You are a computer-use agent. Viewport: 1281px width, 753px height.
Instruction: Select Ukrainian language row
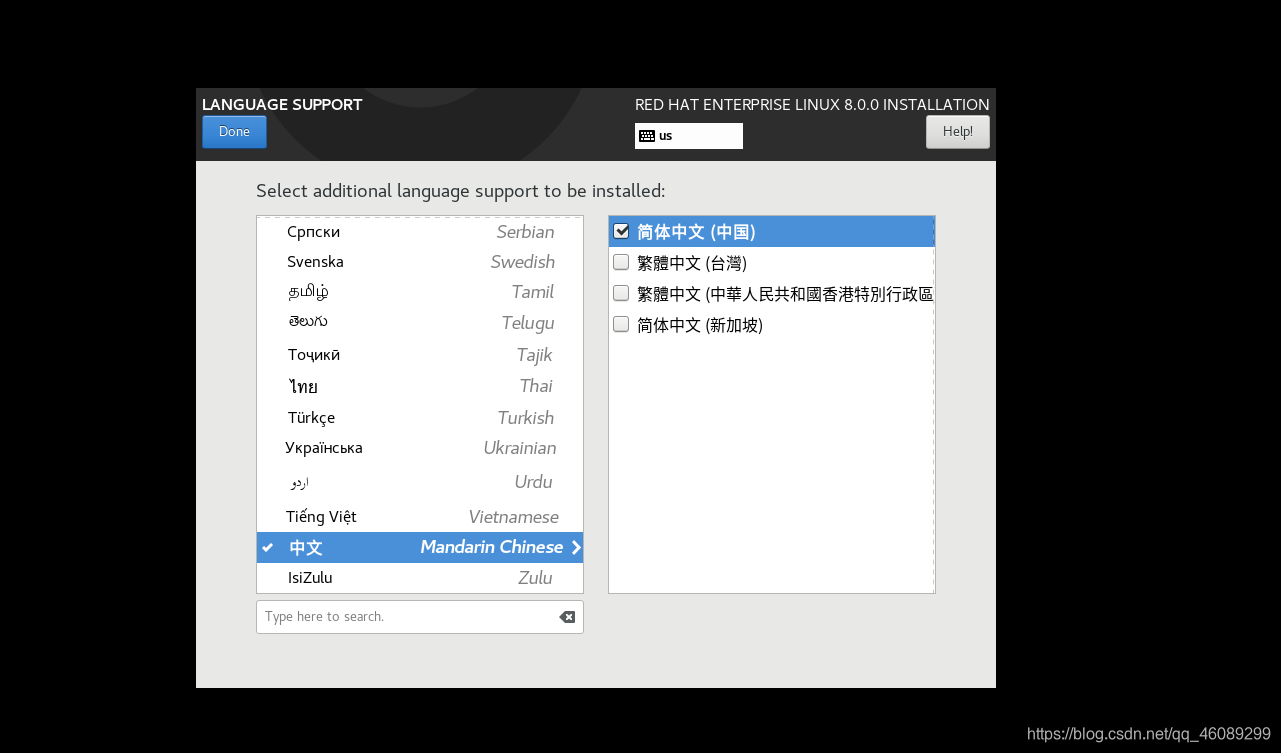pos(420,448)
